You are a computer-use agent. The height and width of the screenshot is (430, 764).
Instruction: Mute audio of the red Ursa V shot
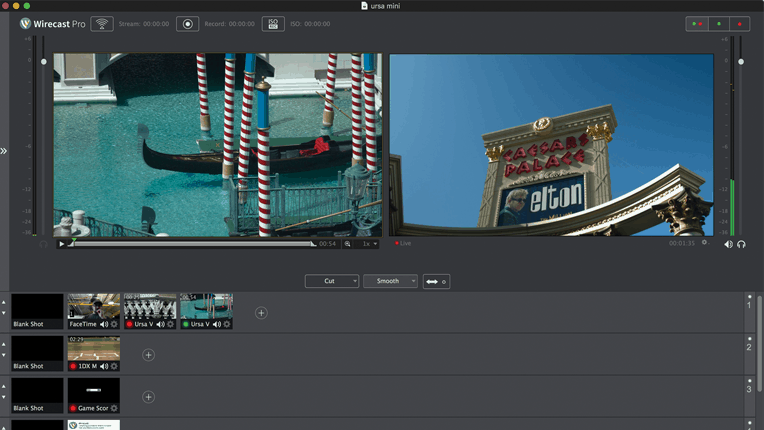point(160,324)
